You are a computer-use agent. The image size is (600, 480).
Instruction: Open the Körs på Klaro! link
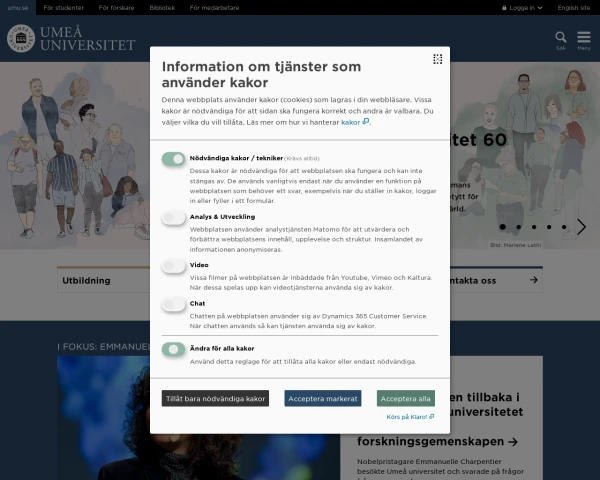pos(410,417)
